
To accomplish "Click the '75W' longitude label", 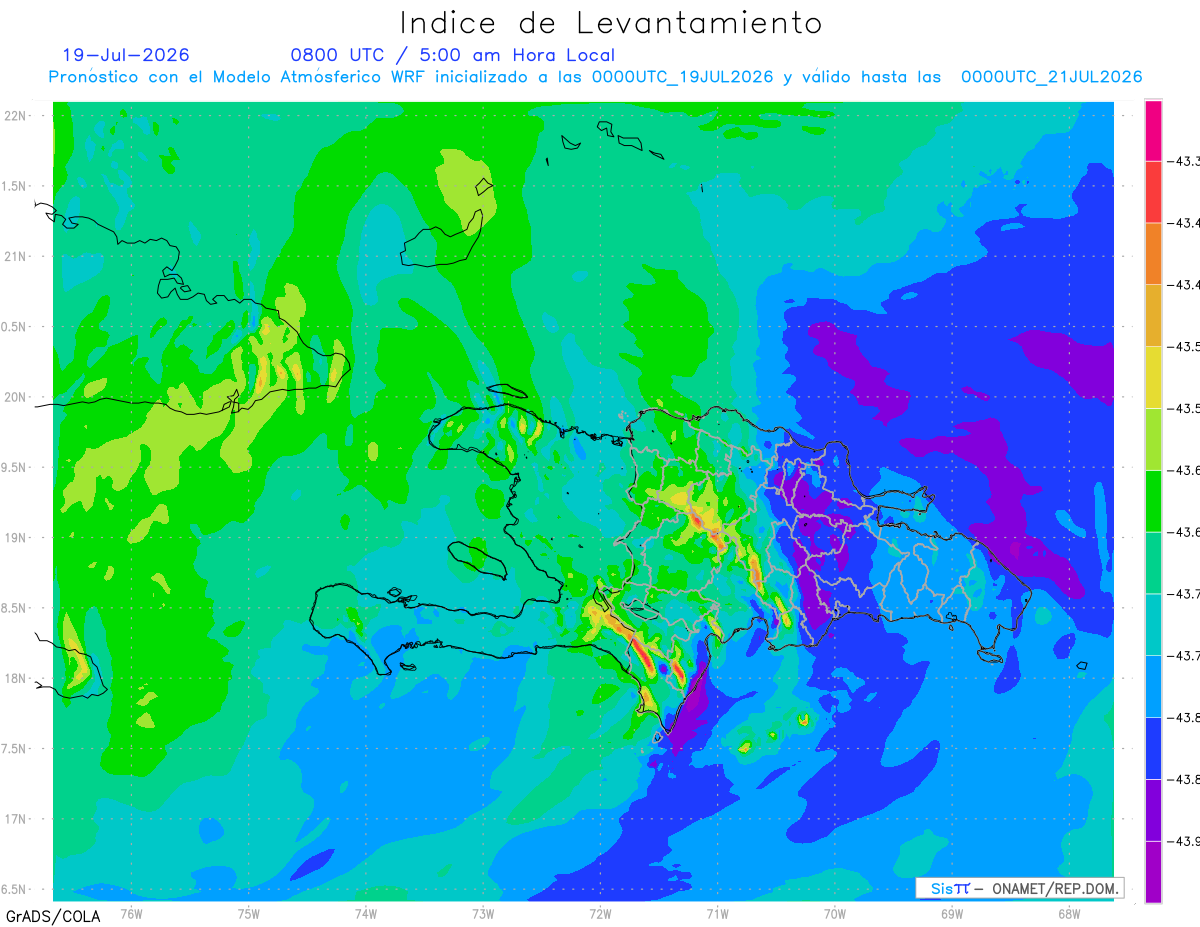I will click(x=249, y=913).
